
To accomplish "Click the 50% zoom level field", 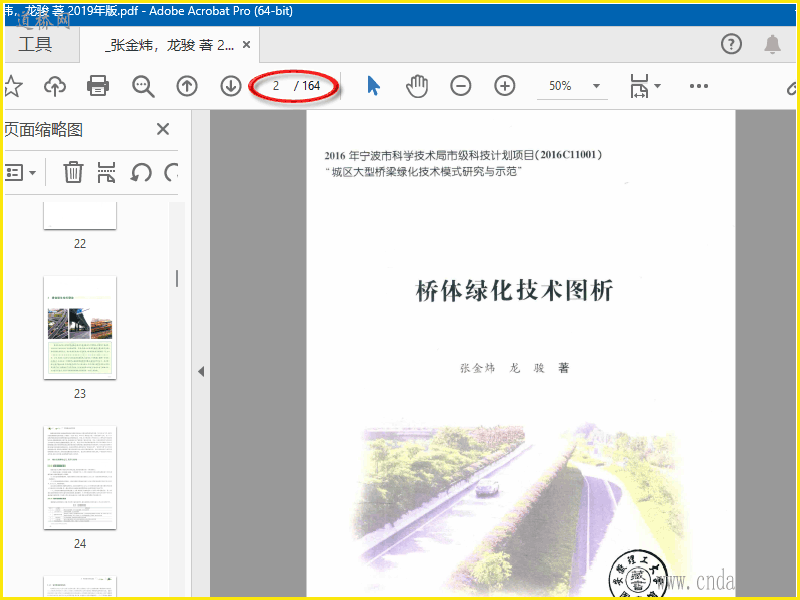I will (560, 86).
